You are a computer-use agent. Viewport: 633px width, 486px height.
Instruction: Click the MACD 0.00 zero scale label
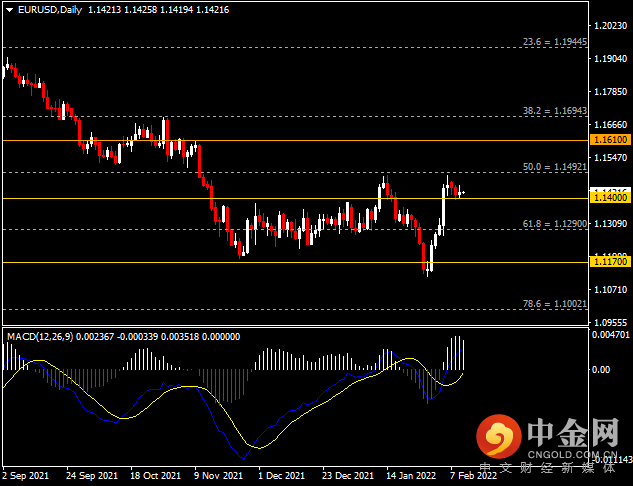pyautogui.click(x=602, y=369)
